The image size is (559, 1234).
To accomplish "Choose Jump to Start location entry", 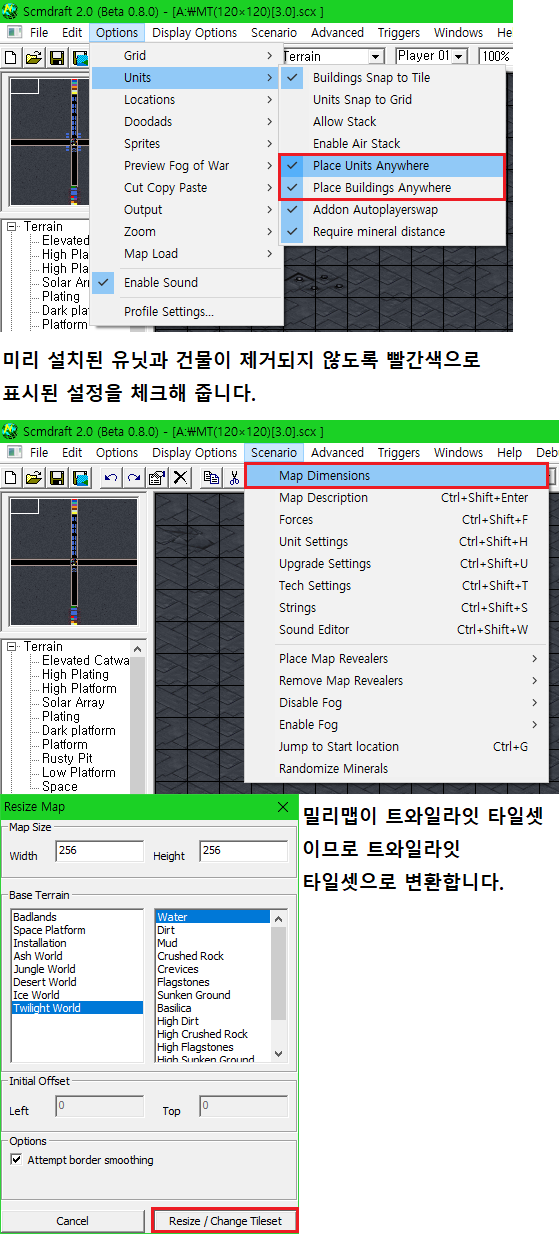I will 397,747.
